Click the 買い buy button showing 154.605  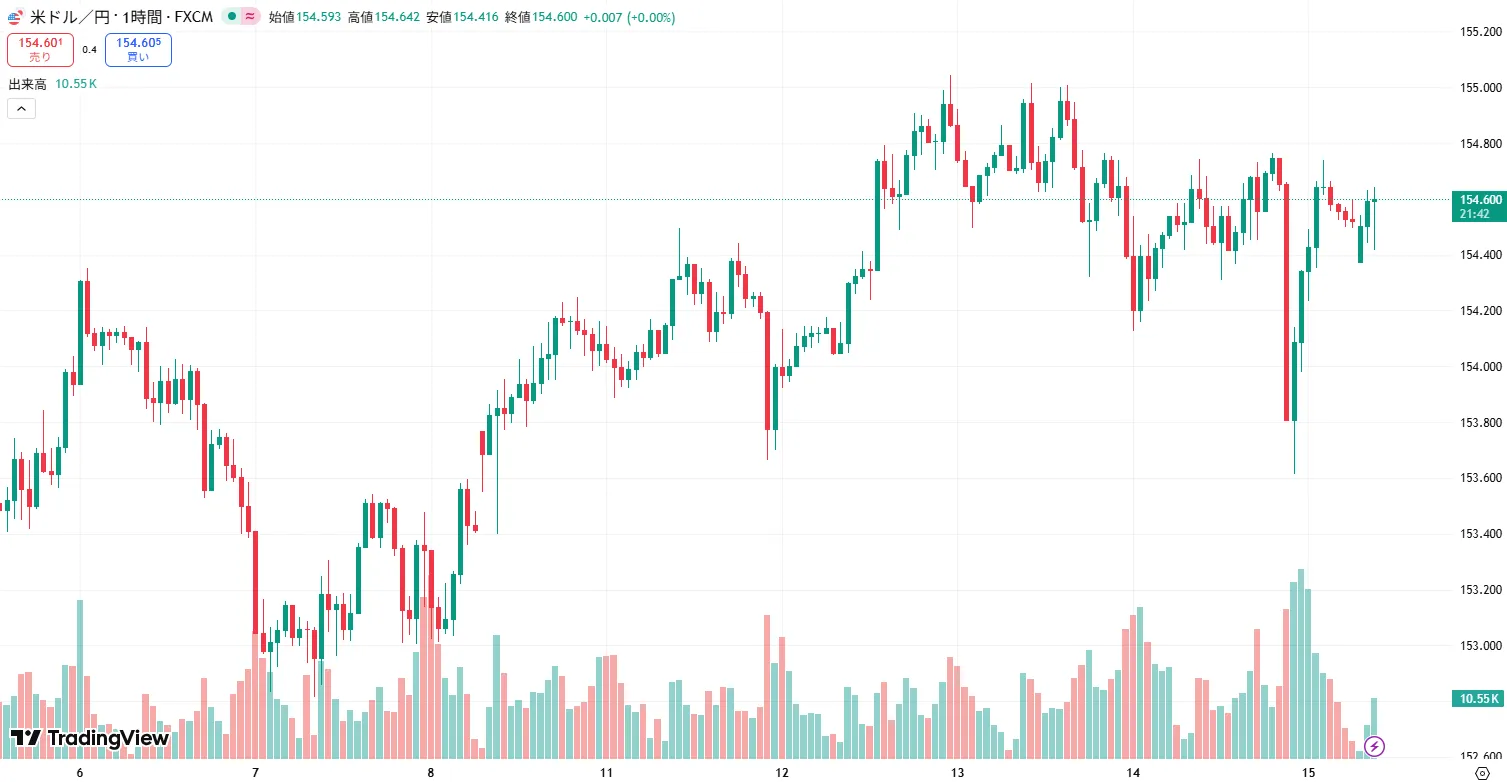click(137, 49)
